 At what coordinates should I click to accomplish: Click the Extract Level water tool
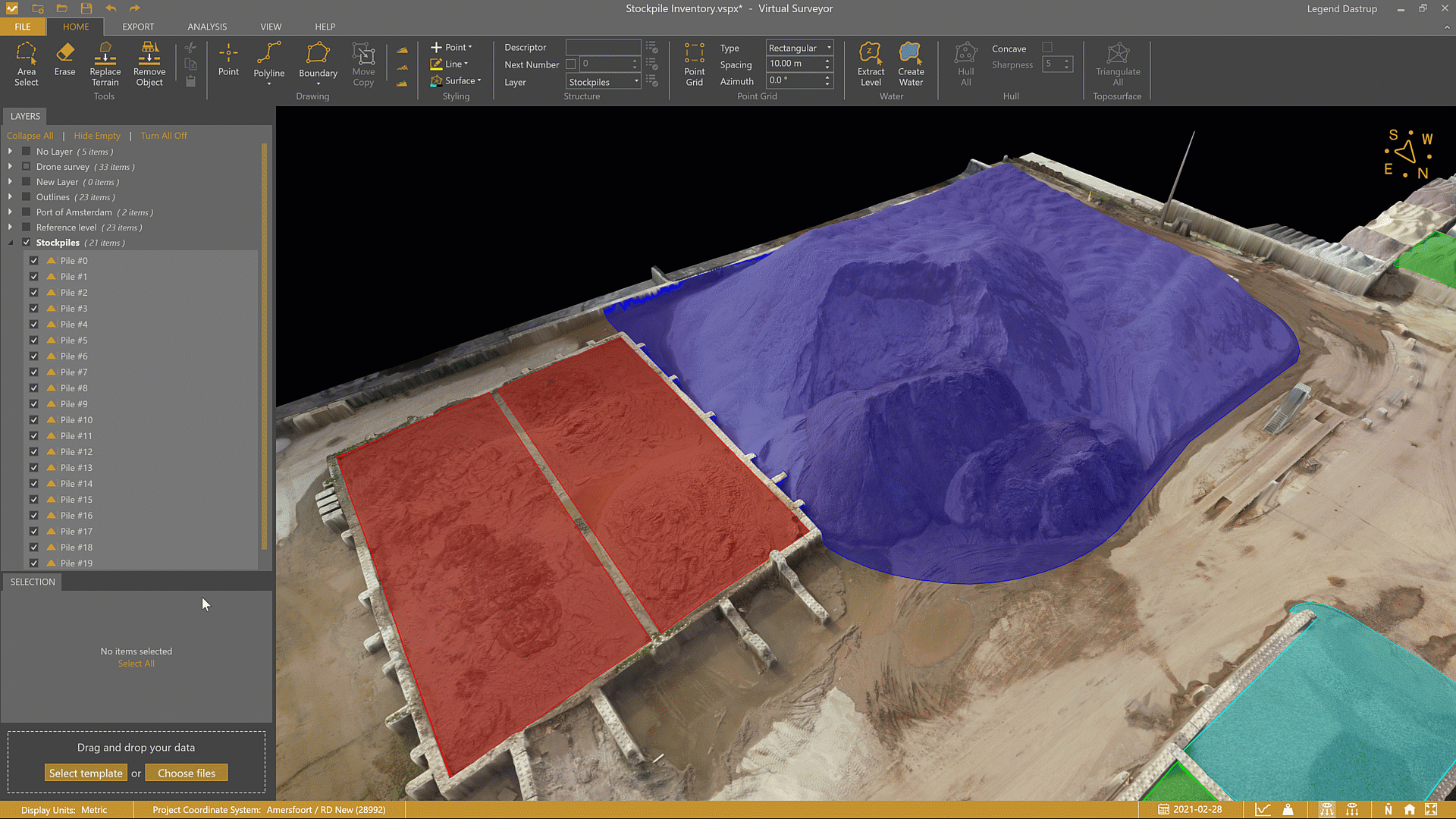pos(871,64)
